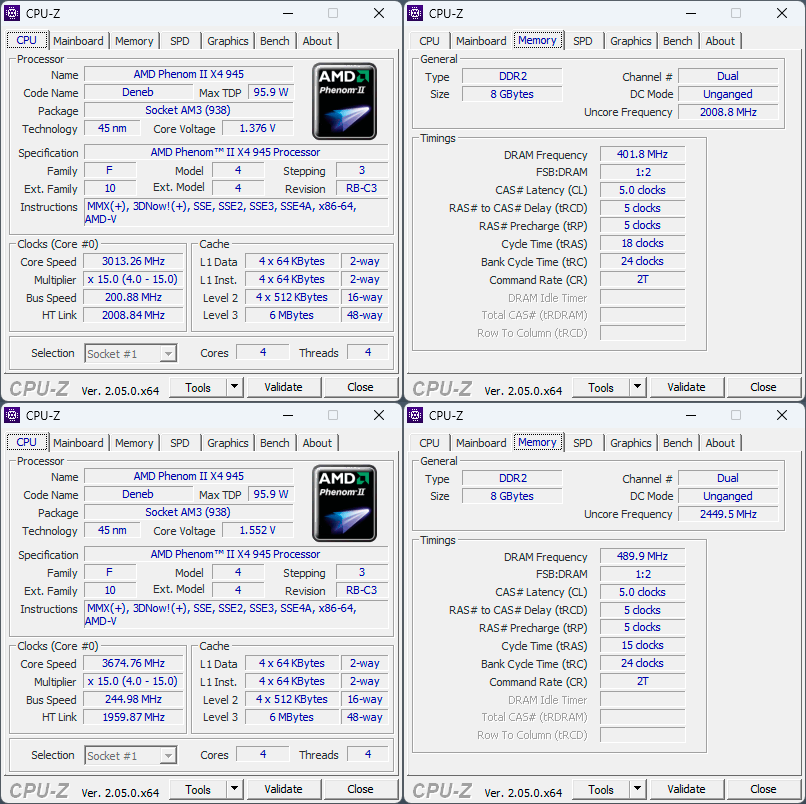The image size is (806, 804).
Task: Click Core Voltage value 1.552 V
Action: tap(258, 530)
